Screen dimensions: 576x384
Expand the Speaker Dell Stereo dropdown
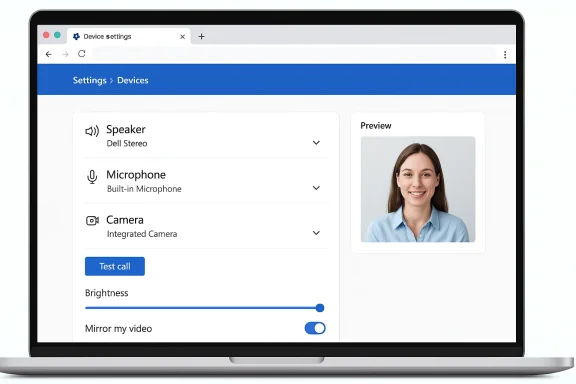316,143
